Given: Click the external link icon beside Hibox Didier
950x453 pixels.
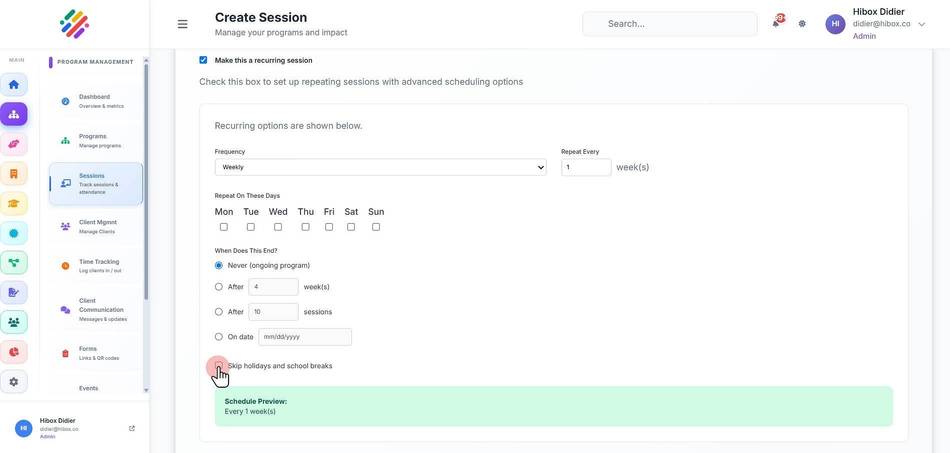Looking at the screenshot, I should coord(132,428).
